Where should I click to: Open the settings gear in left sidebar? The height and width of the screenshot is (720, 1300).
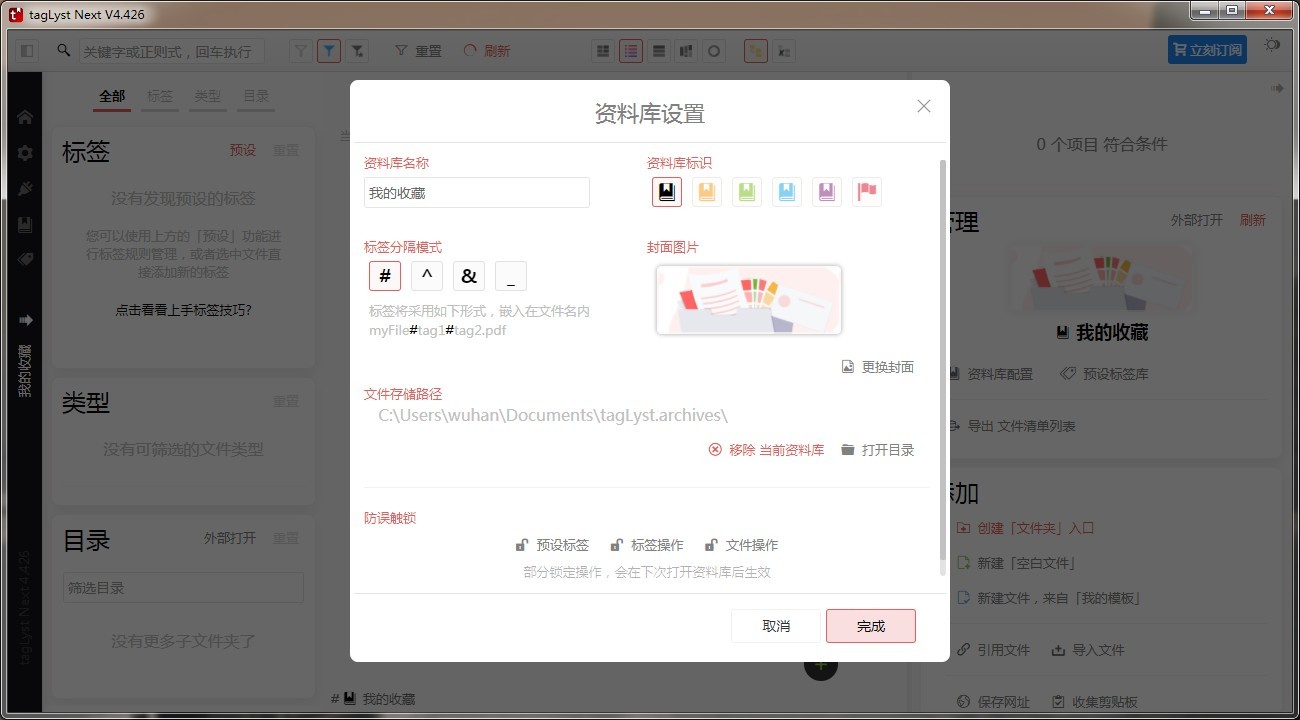pyautogui.click(x=22, y=152)
